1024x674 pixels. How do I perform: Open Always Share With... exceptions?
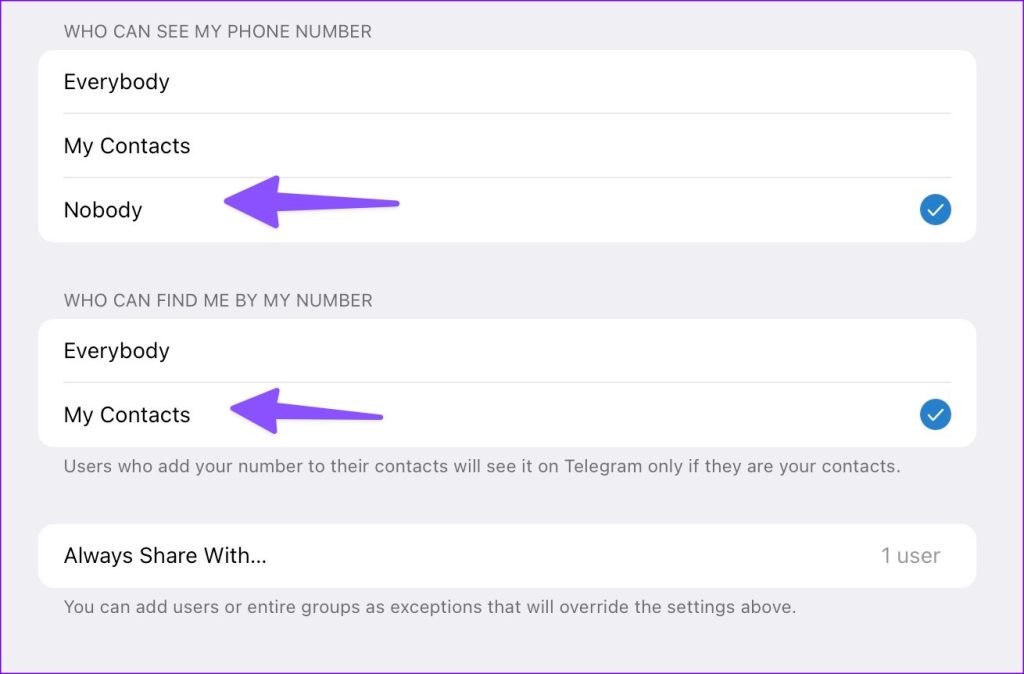pyautogui.click(x=507, y=556)
